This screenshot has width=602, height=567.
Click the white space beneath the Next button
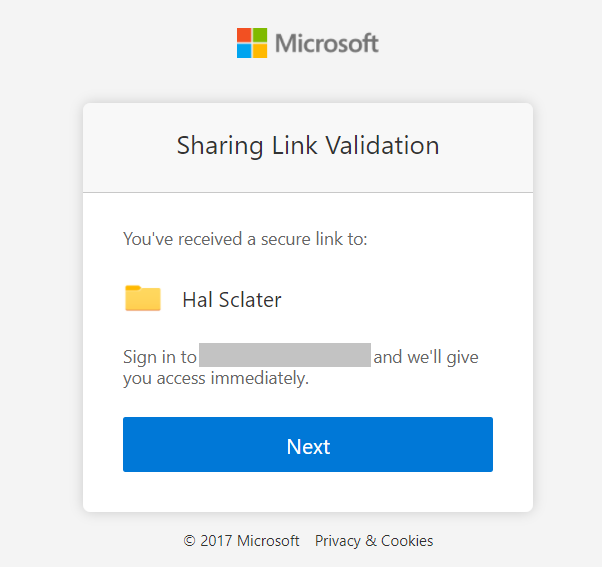[308, 492]
